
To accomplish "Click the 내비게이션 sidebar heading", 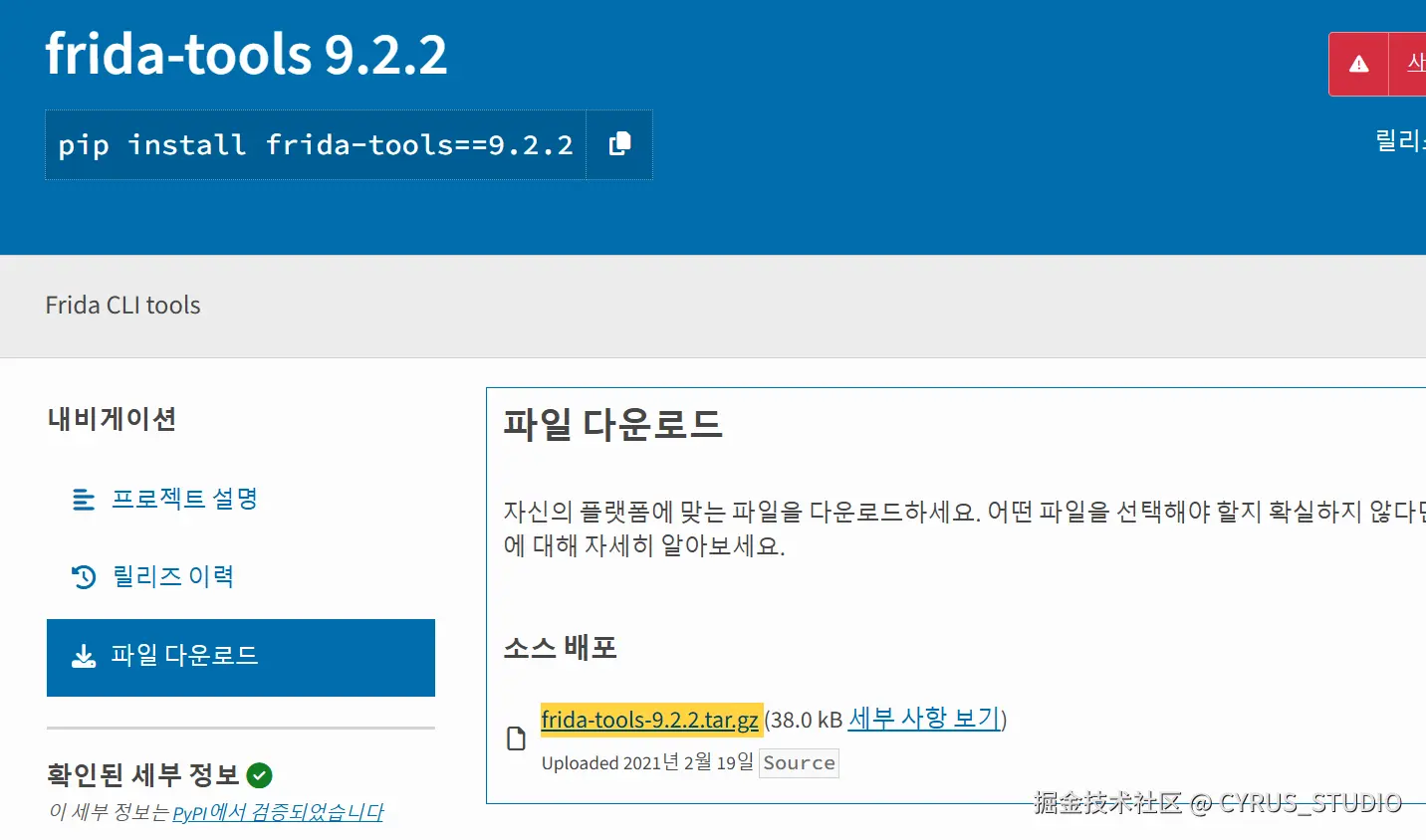I will coord(112,419).
